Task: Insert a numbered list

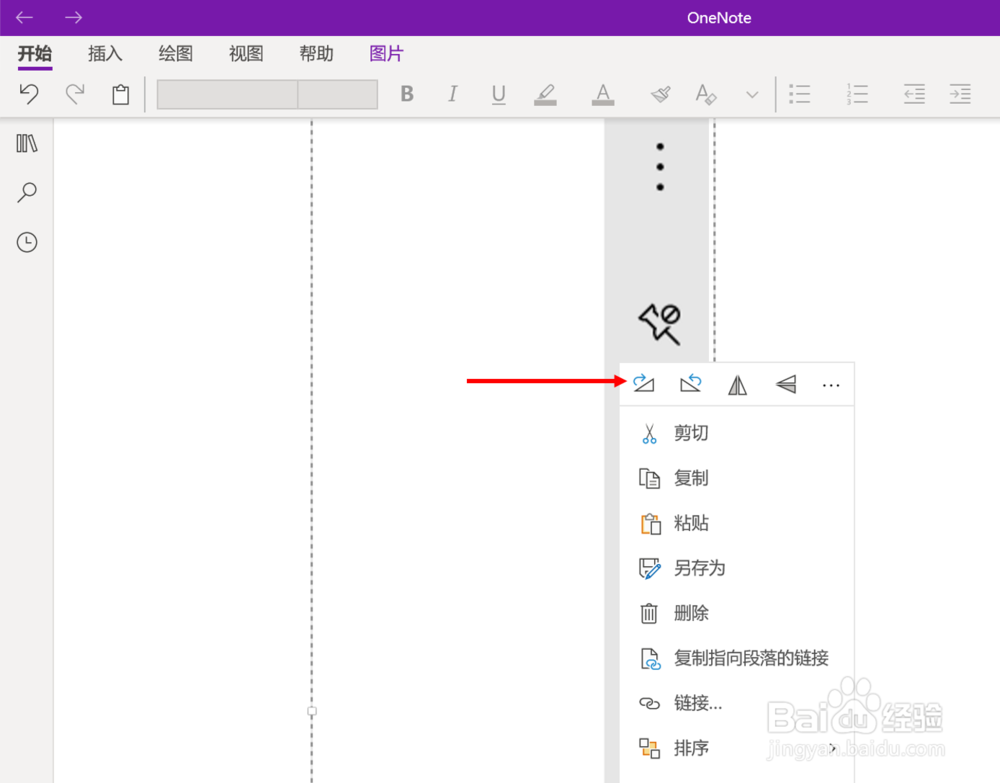Action: tap(857, 94)
